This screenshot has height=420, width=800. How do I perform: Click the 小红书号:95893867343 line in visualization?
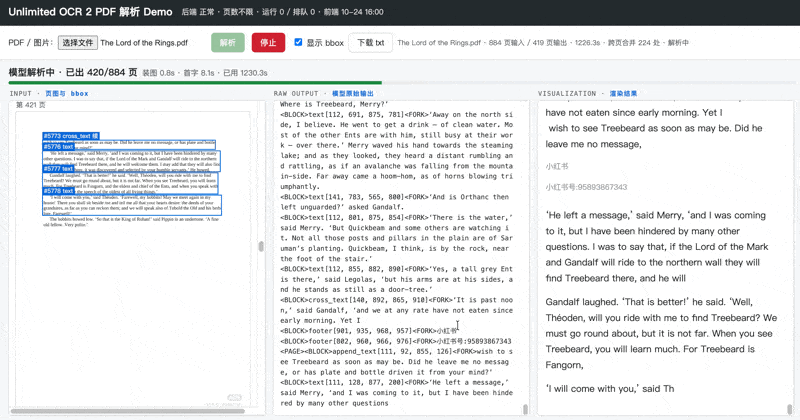click(586, 187)
